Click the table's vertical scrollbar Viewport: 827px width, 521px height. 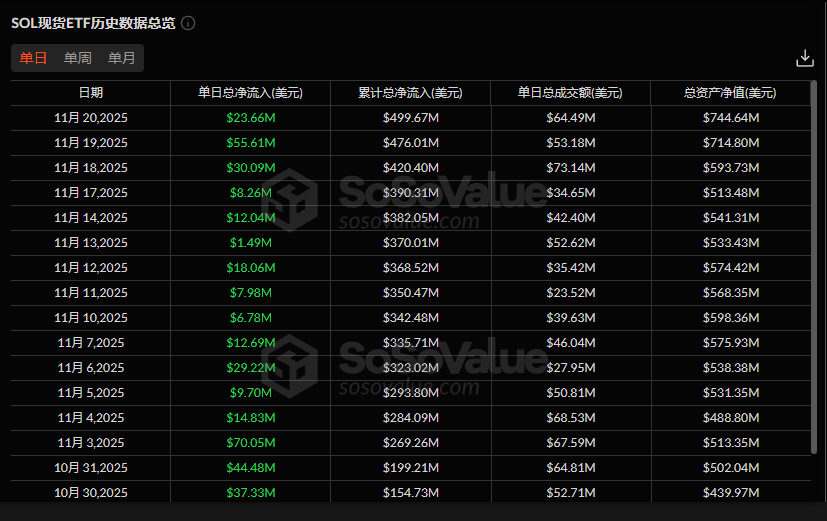pyautogui.click(x=814, y=267)
